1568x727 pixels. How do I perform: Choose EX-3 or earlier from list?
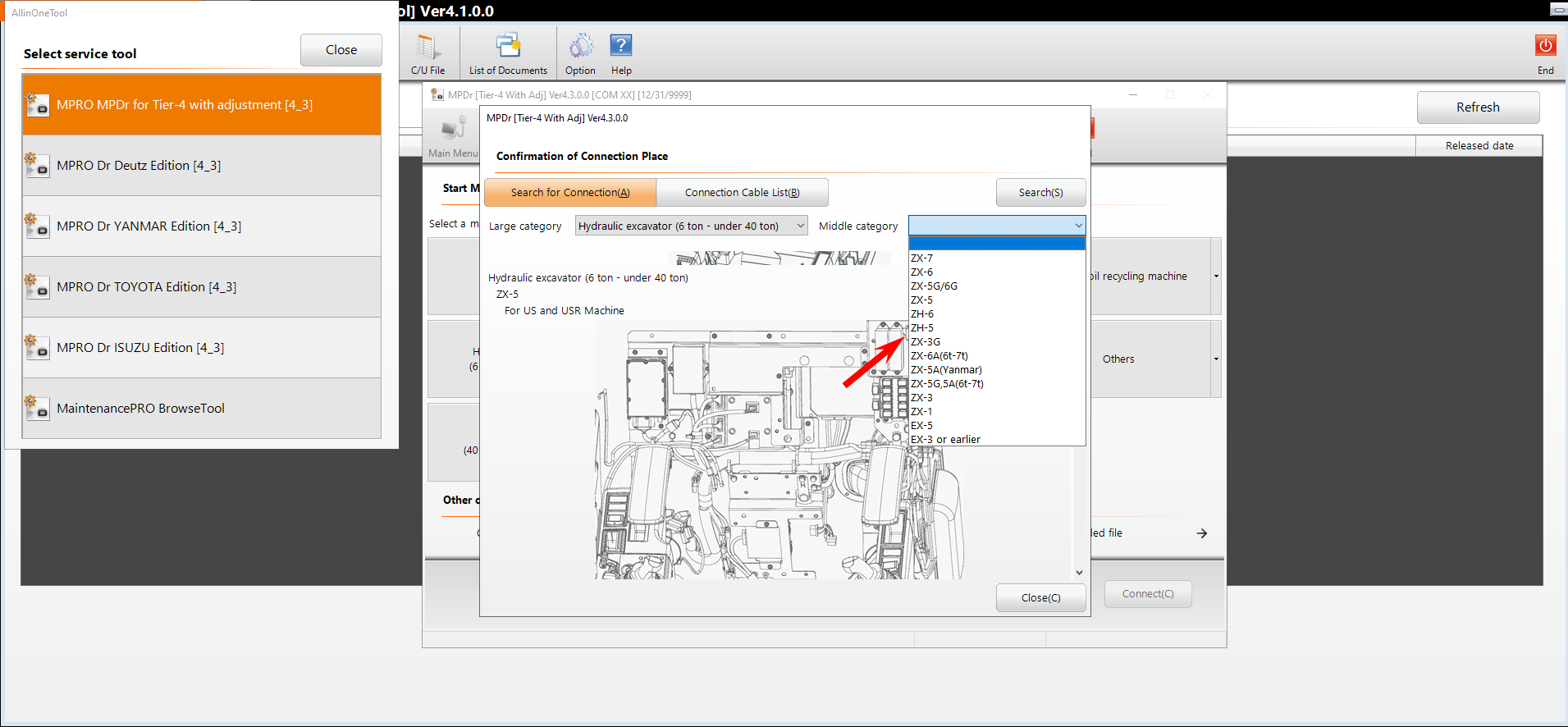997,440
